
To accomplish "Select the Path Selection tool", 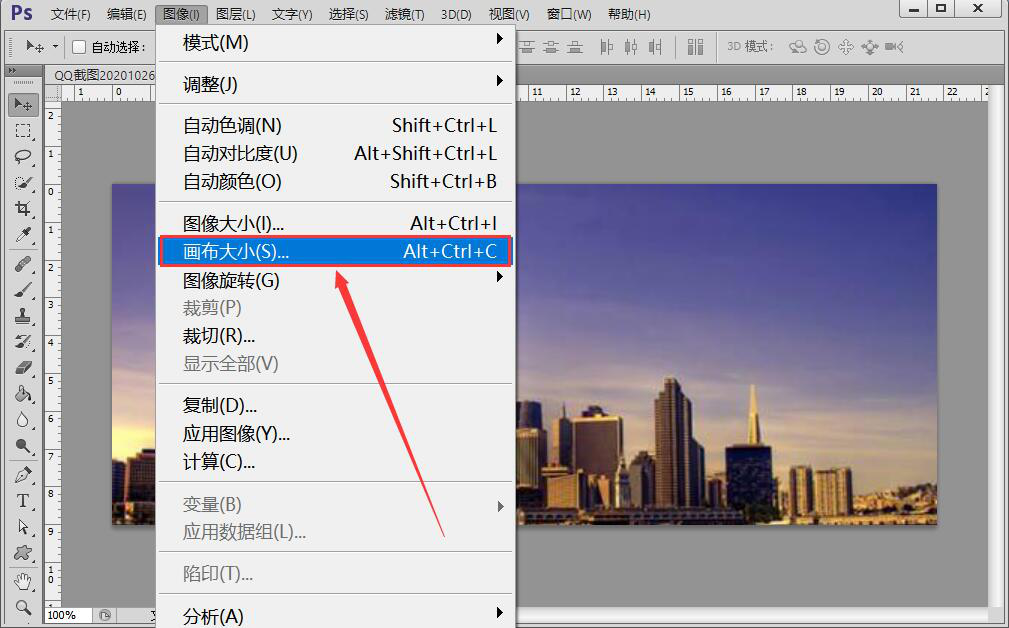I will pyautogui.click(x=23, y=526).
